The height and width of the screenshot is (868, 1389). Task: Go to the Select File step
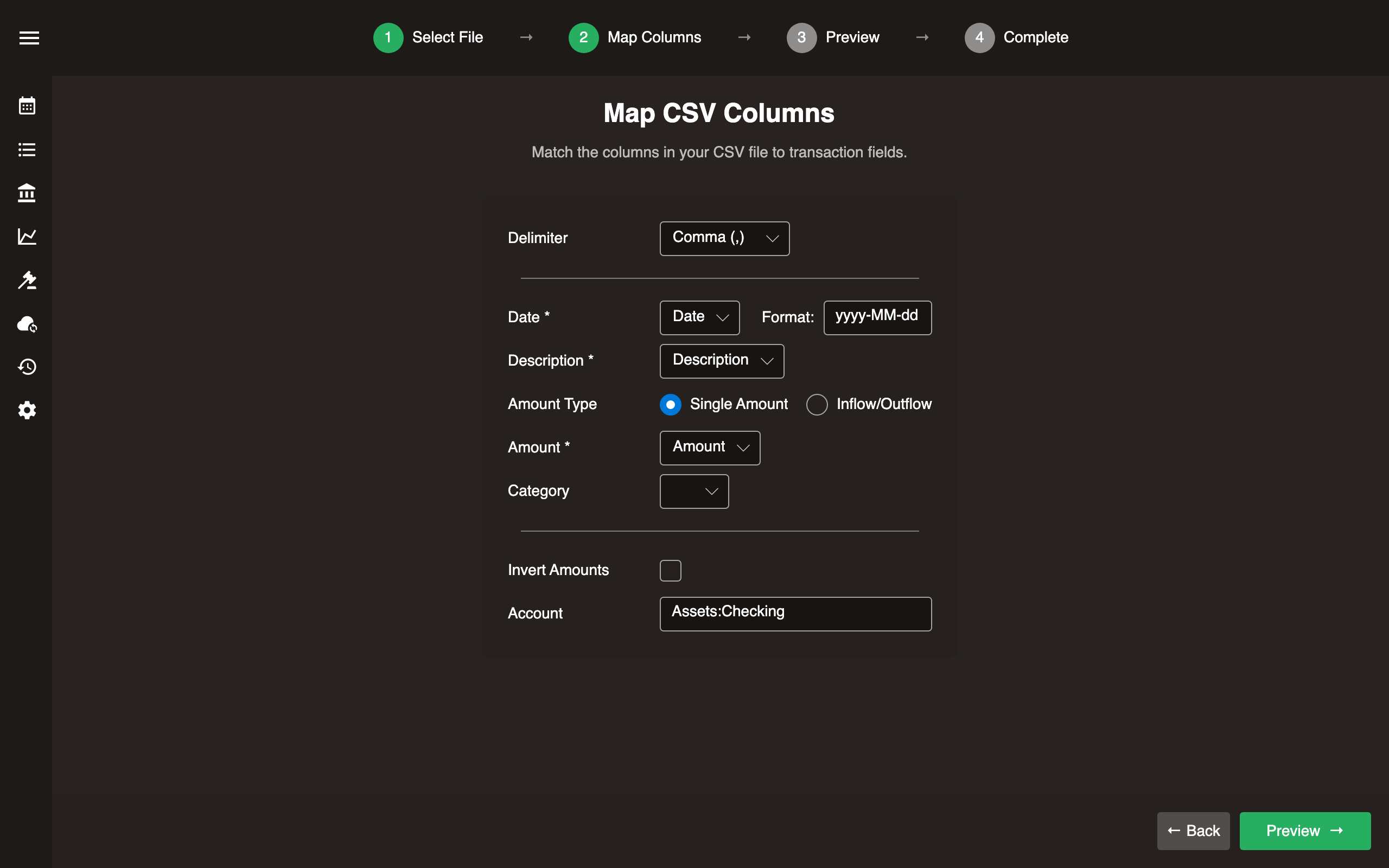tap(428, 37)
